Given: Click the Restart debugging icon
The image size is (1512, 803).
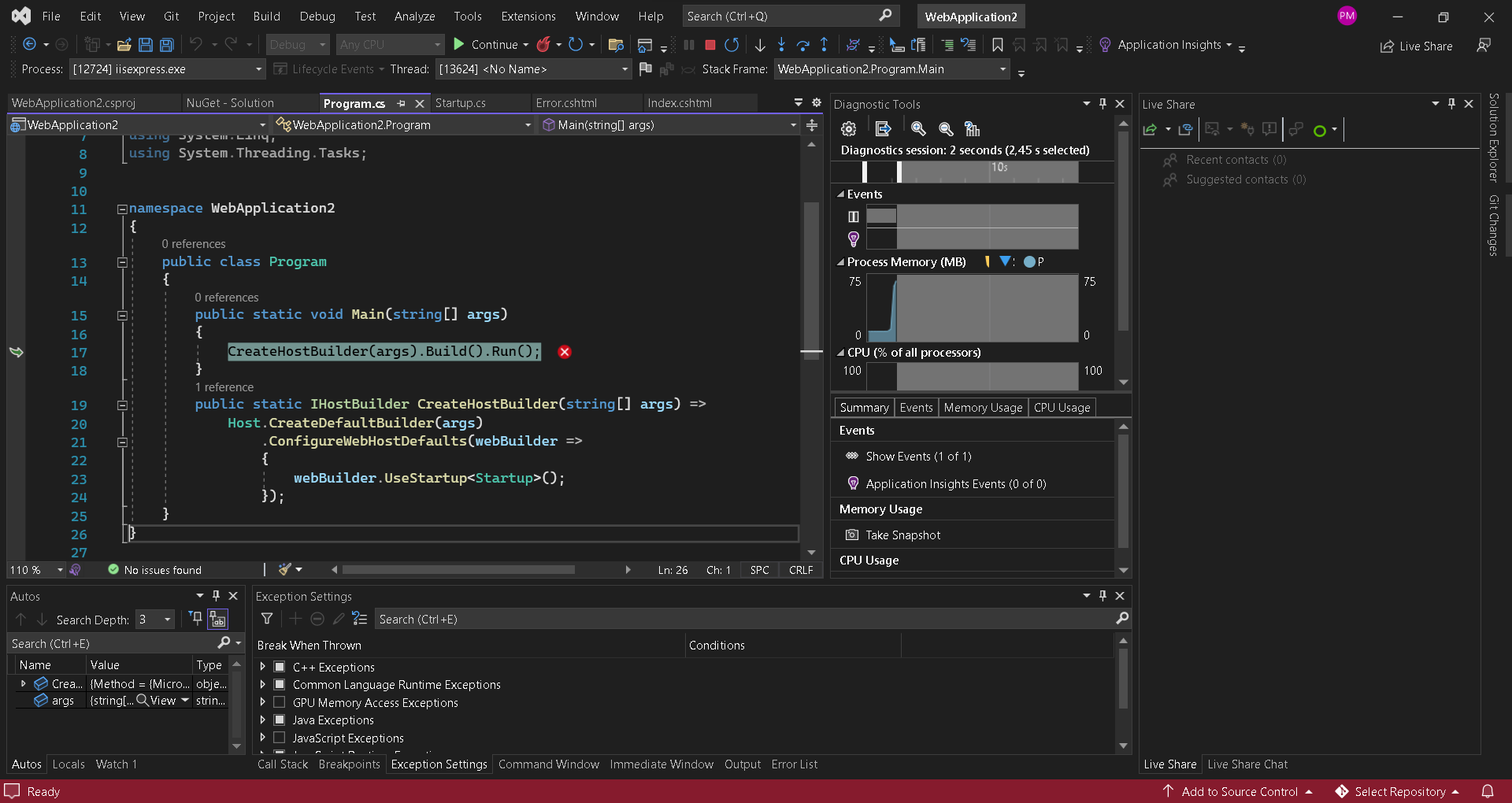Looking at the screenshot, I should [732, 45].
